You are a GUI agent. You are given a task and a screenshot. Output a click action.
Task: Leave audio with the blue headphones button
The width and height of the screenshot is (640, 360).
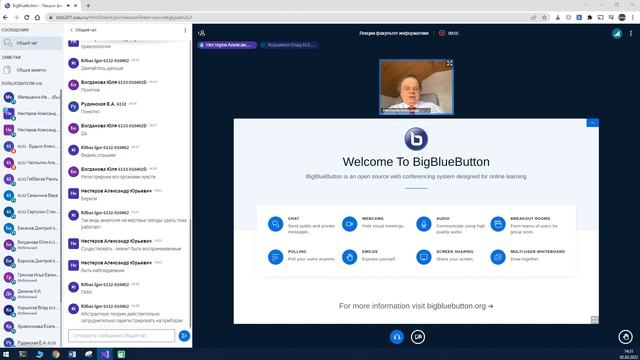[397, 337]
